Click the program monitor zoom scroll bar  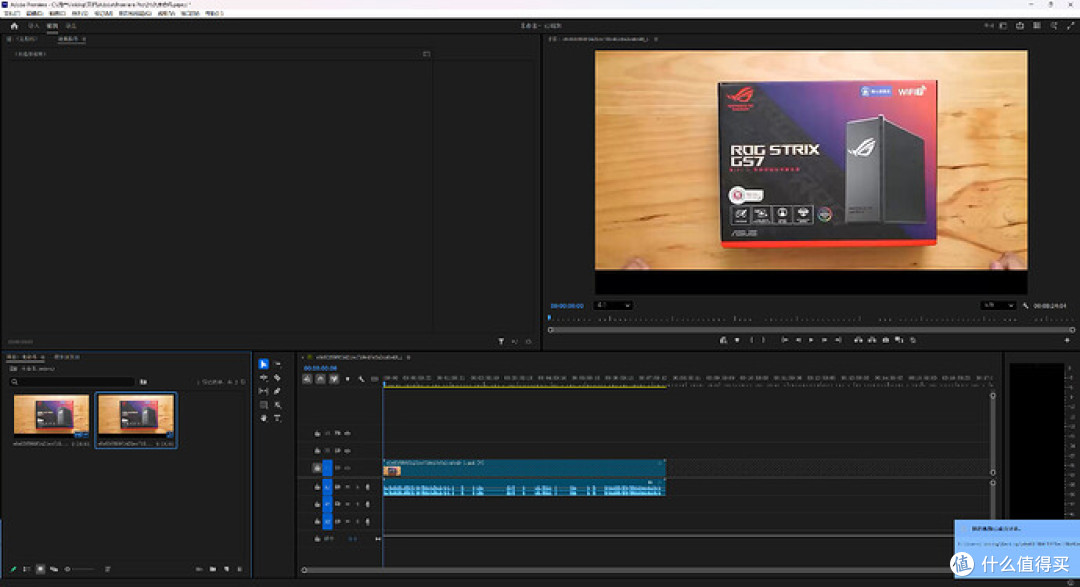tap(811, 330)
